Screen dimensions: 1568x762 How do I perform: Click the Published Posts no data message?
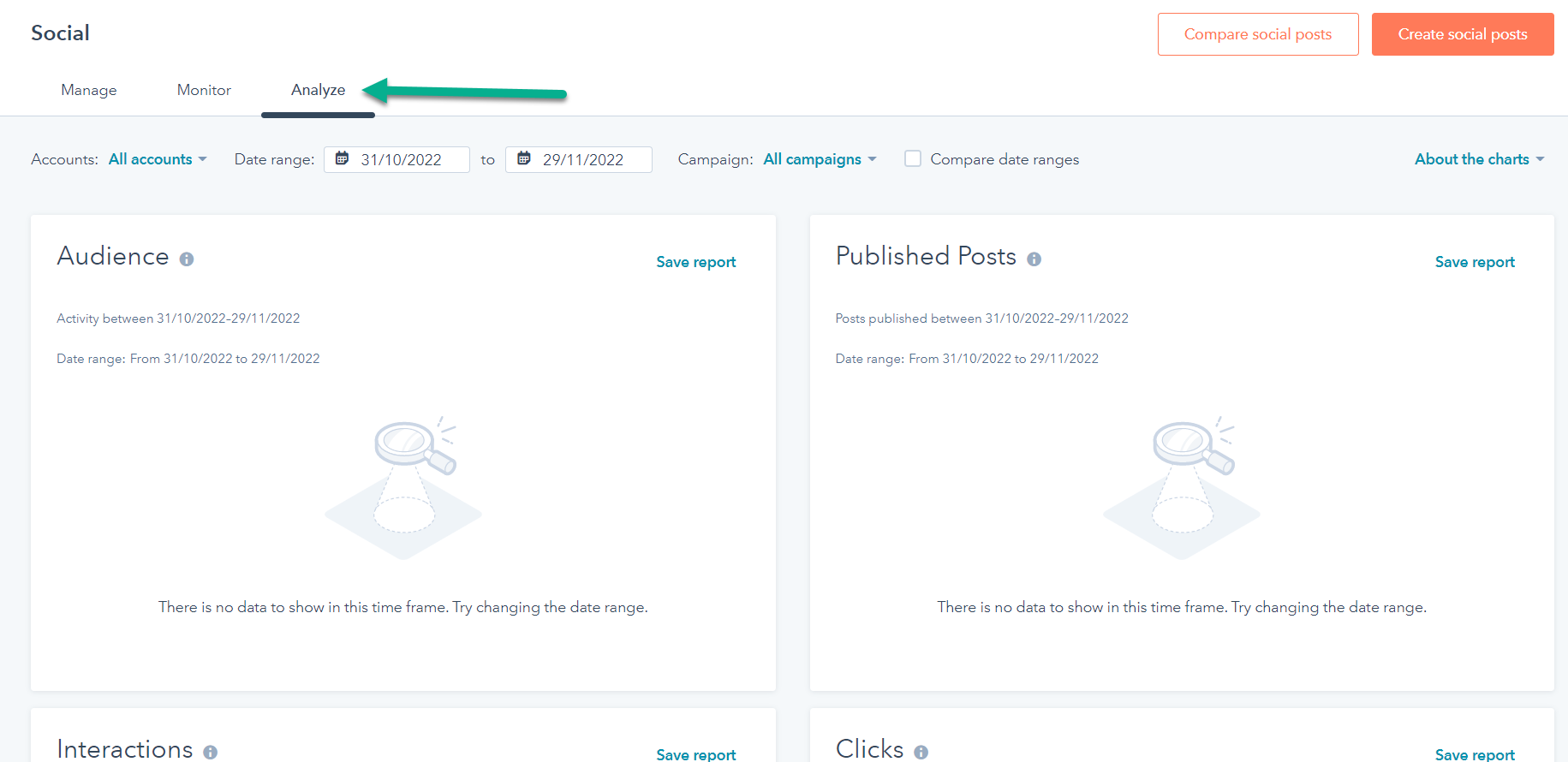[1182, 607]
